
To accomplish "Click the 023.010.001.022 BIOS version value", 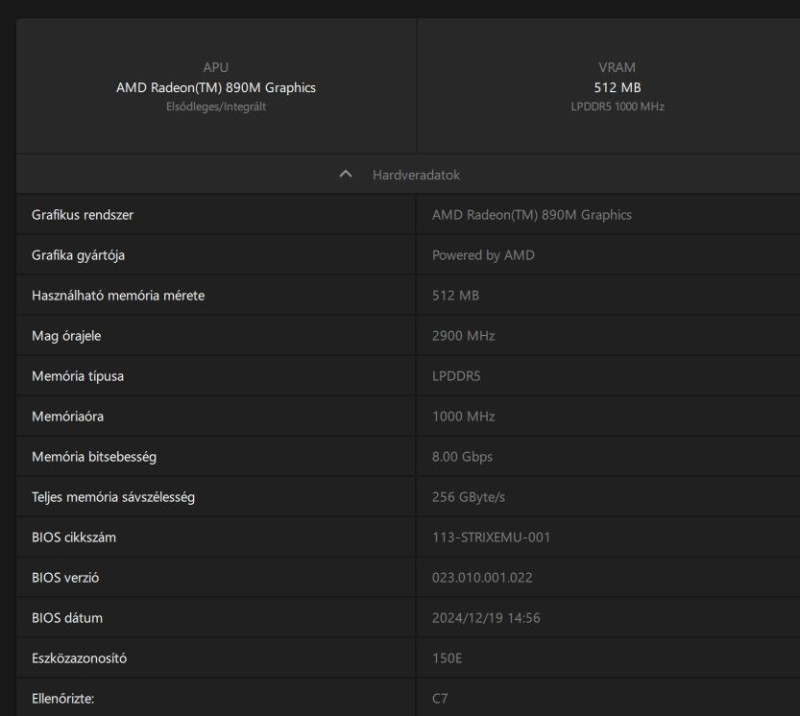I will (x=481, y=578).
